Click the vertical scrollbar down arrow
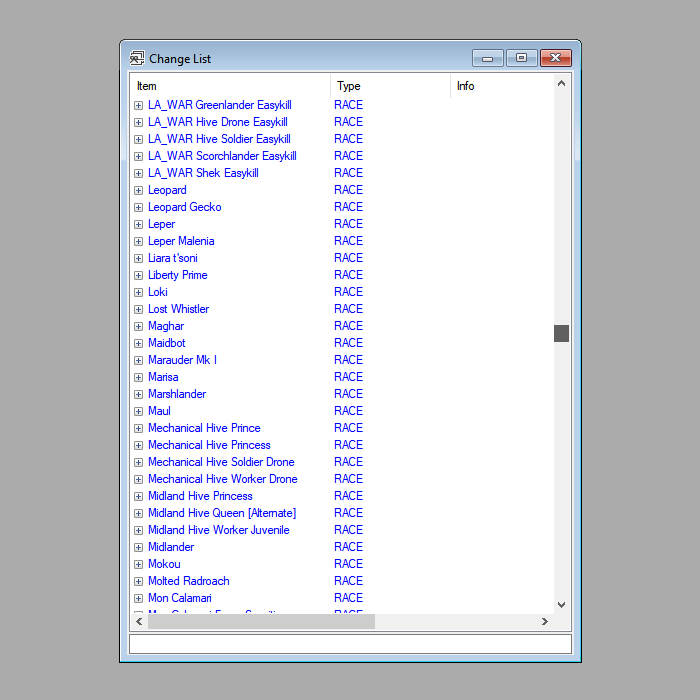Viewport: 700px width, 700px height. (x=562, y=604)
